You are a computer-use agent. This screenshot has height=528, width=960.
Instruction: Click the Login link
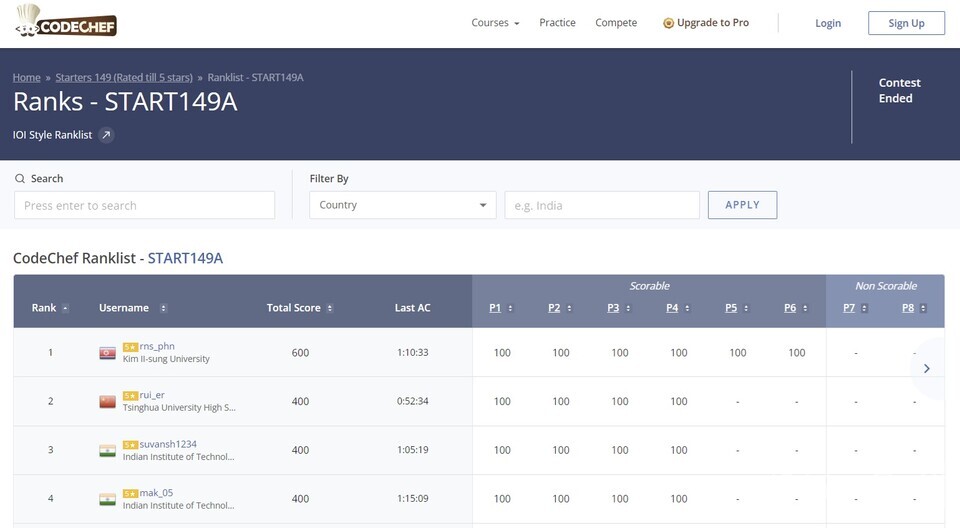click(x=828, y=23)
